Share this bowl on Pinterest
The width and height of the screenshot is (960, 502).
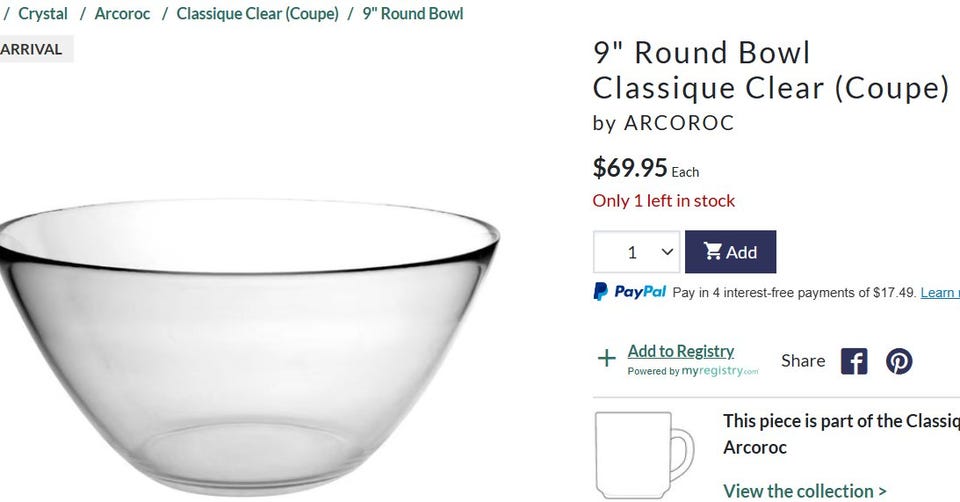coord(899,361)
